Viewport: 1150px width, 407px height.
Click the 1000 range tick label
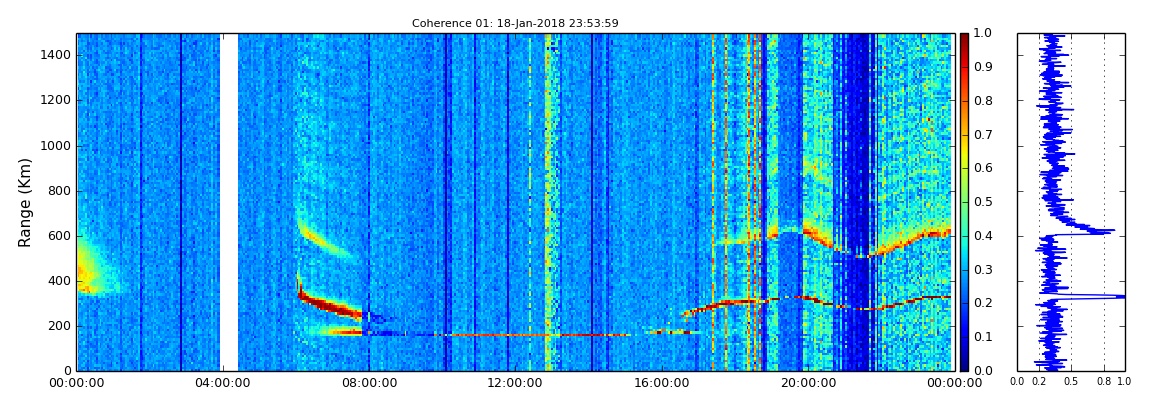point(58,146)
